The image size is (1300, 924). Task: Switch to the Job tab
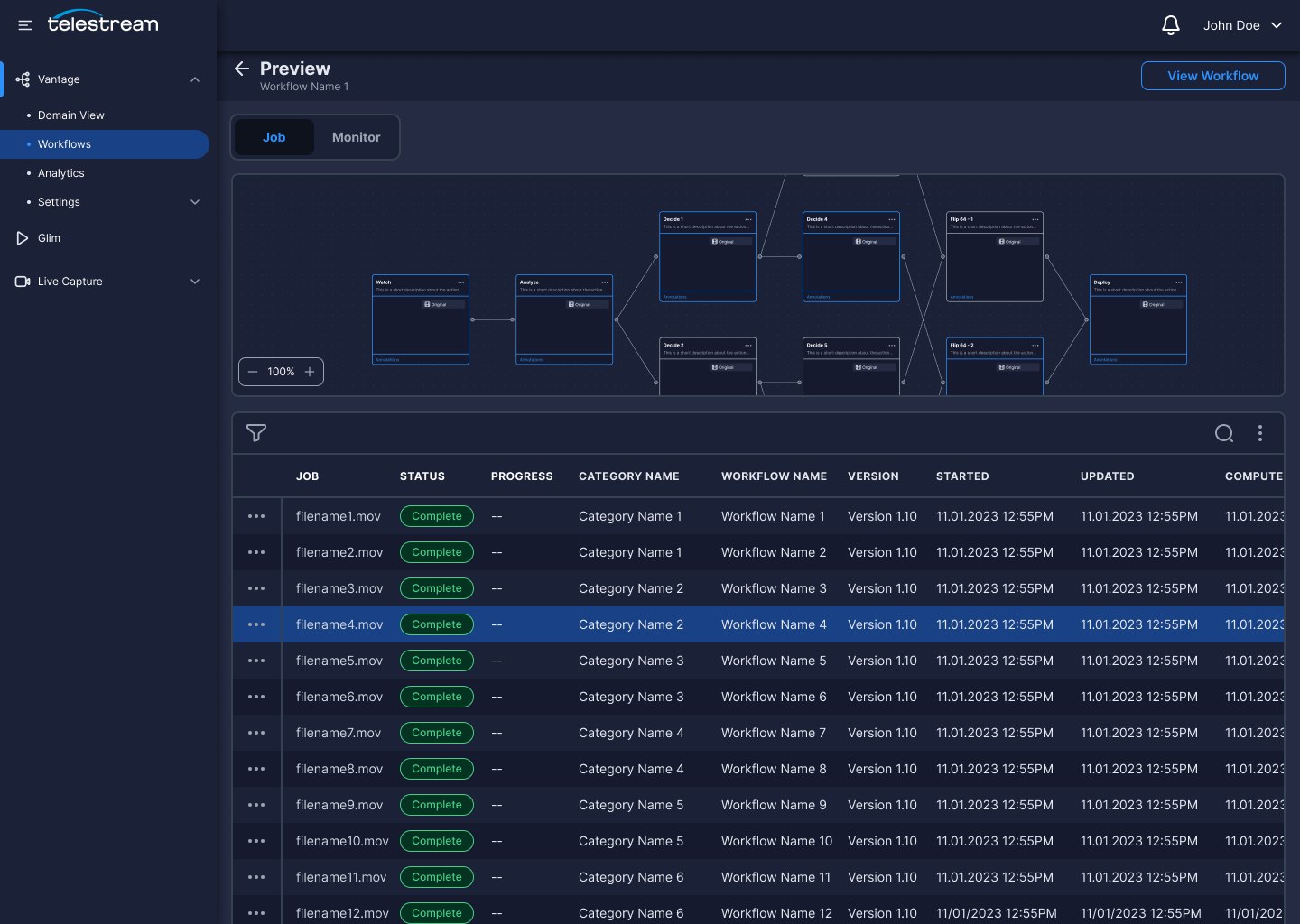click(x=274, y=137)
